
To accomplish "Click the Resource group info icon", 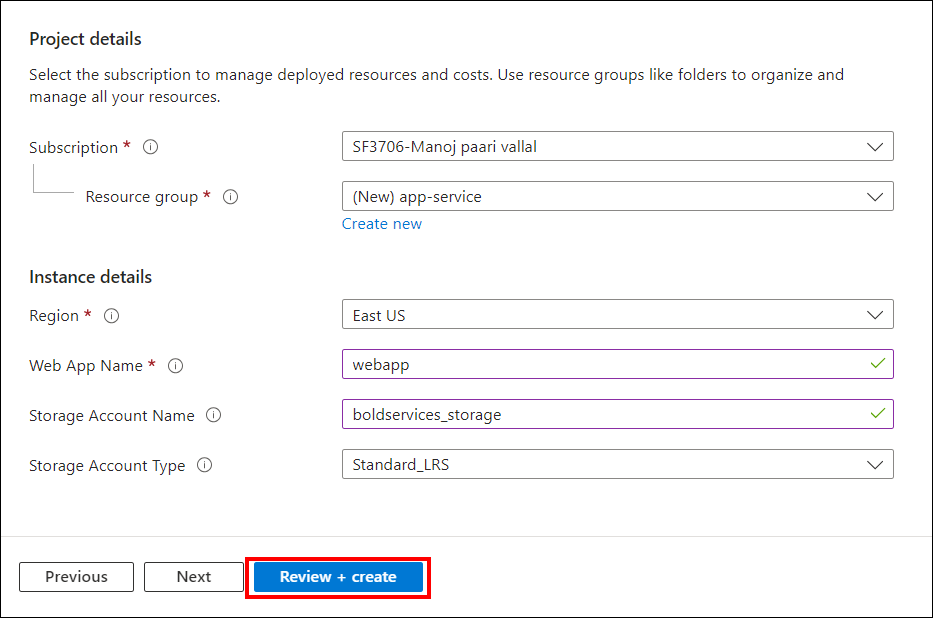I will point(230,197).
